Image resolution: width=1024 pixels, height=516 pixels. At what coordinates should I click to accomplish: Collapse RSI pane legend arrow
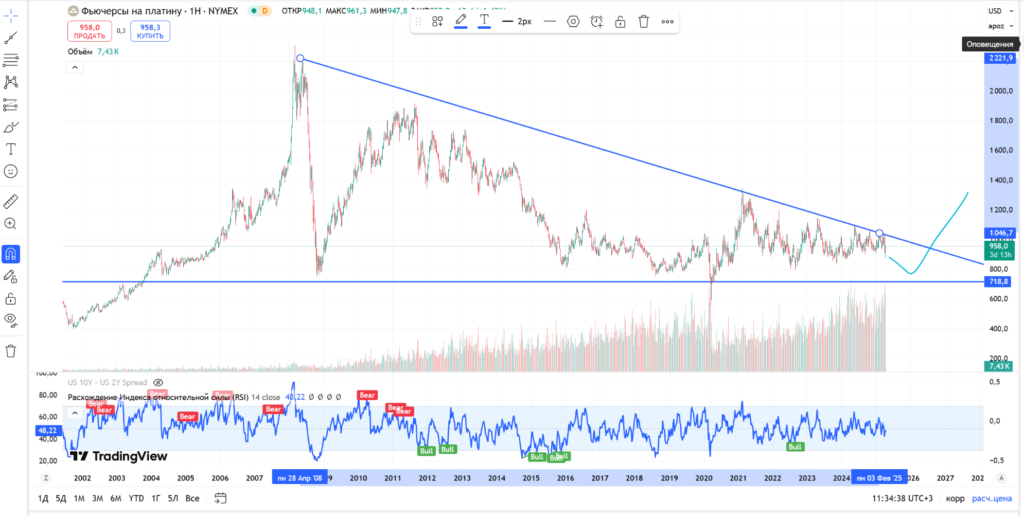[74, 413]
